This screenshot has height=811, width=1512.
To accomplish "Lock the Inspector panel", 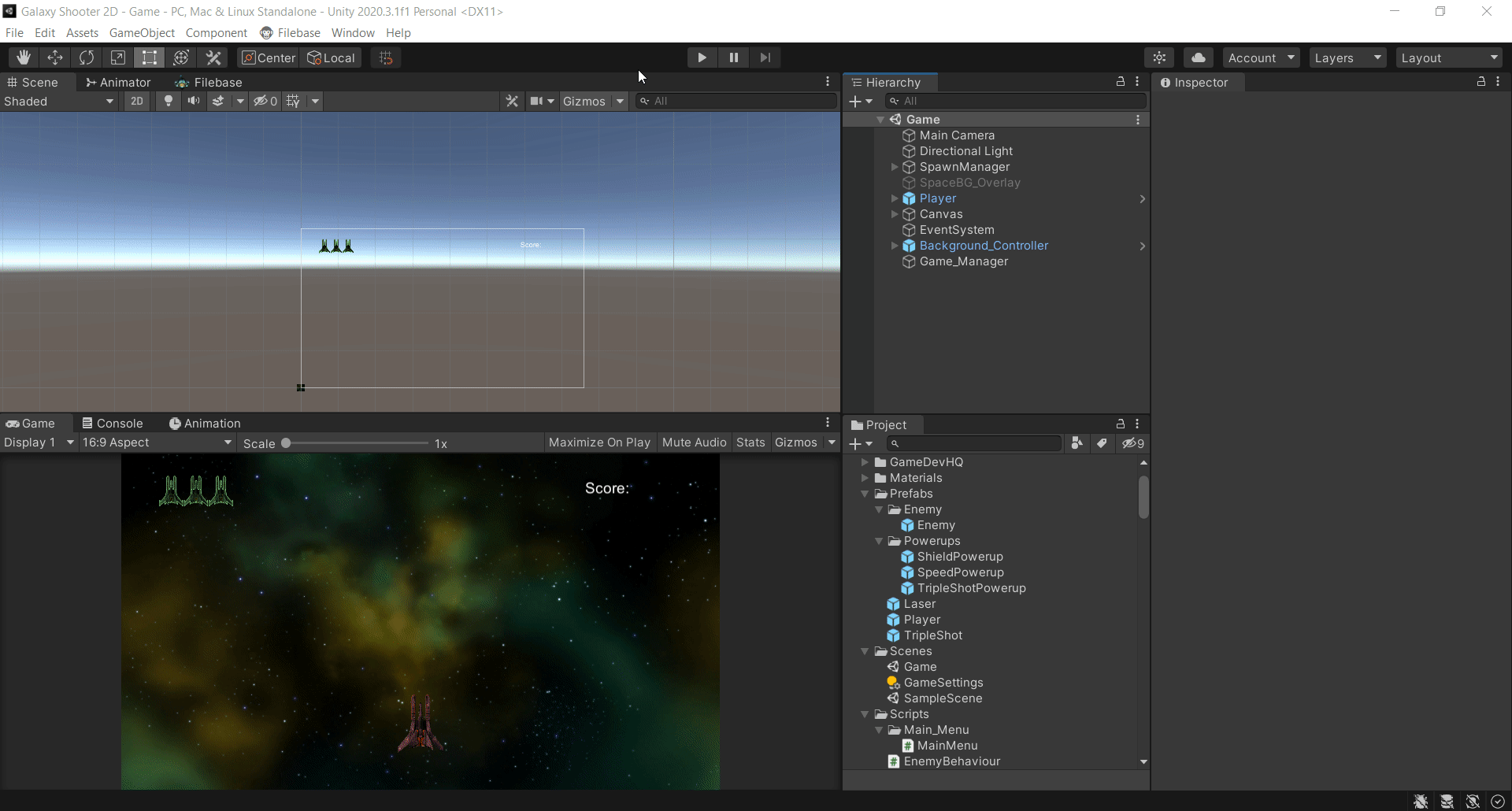I will (x=1480, y=82).
